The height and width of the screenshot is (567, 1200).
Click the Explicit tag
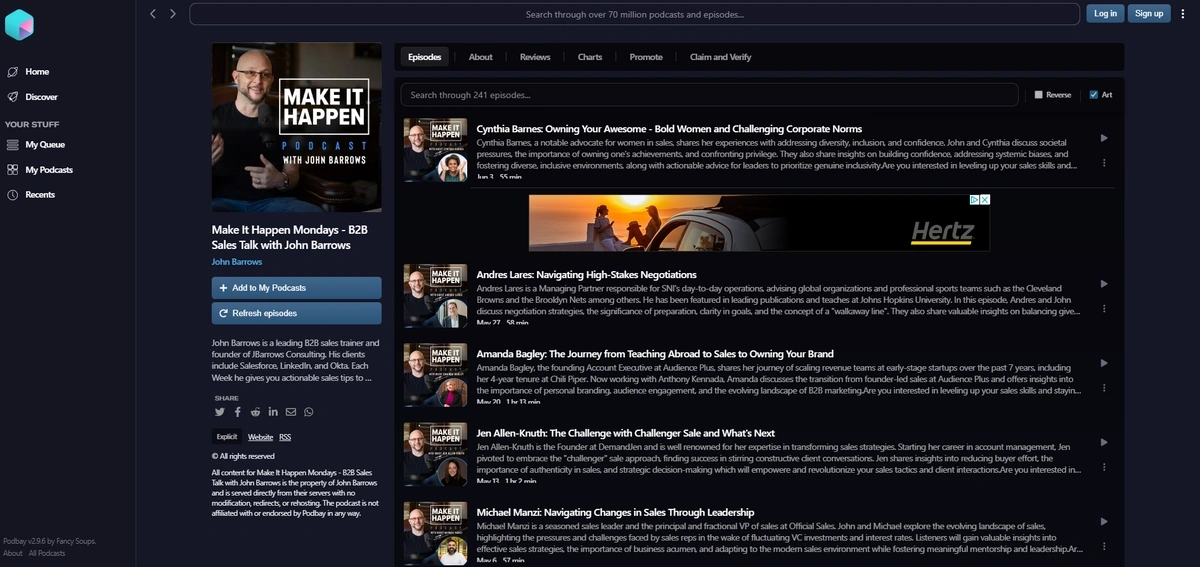[x=227, y=437]
